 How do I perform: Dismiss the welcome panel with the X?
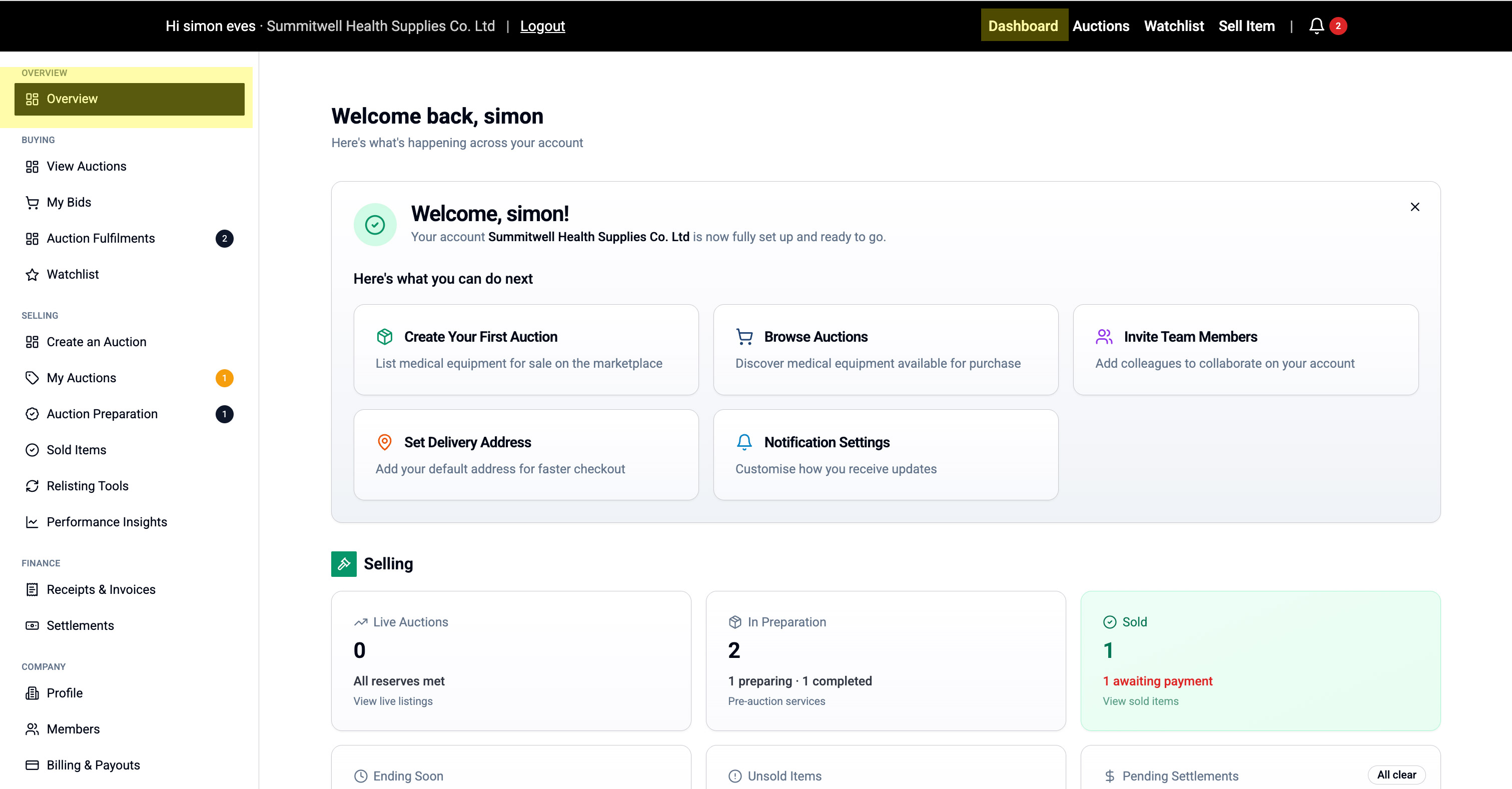click(1414, 207)
